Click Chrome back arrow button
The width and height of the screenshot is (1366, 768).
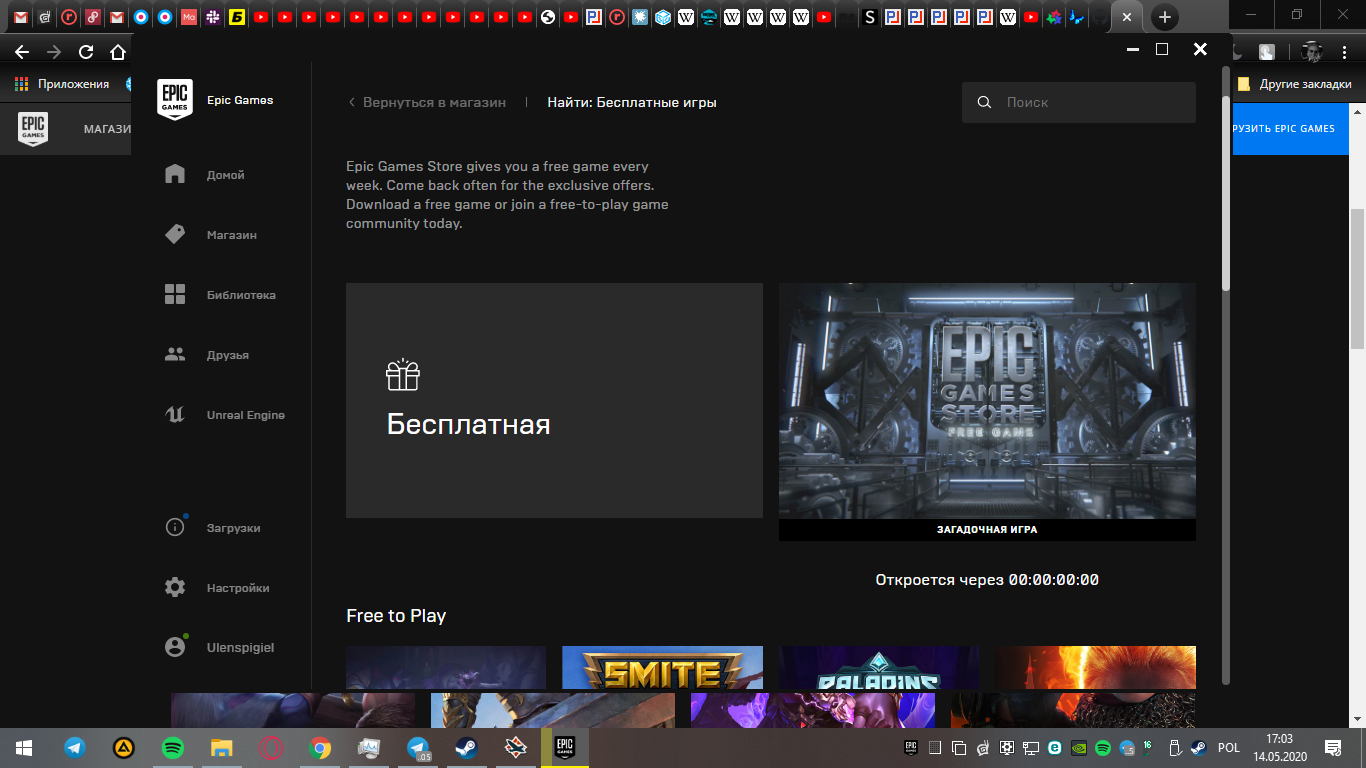(22, 53)
